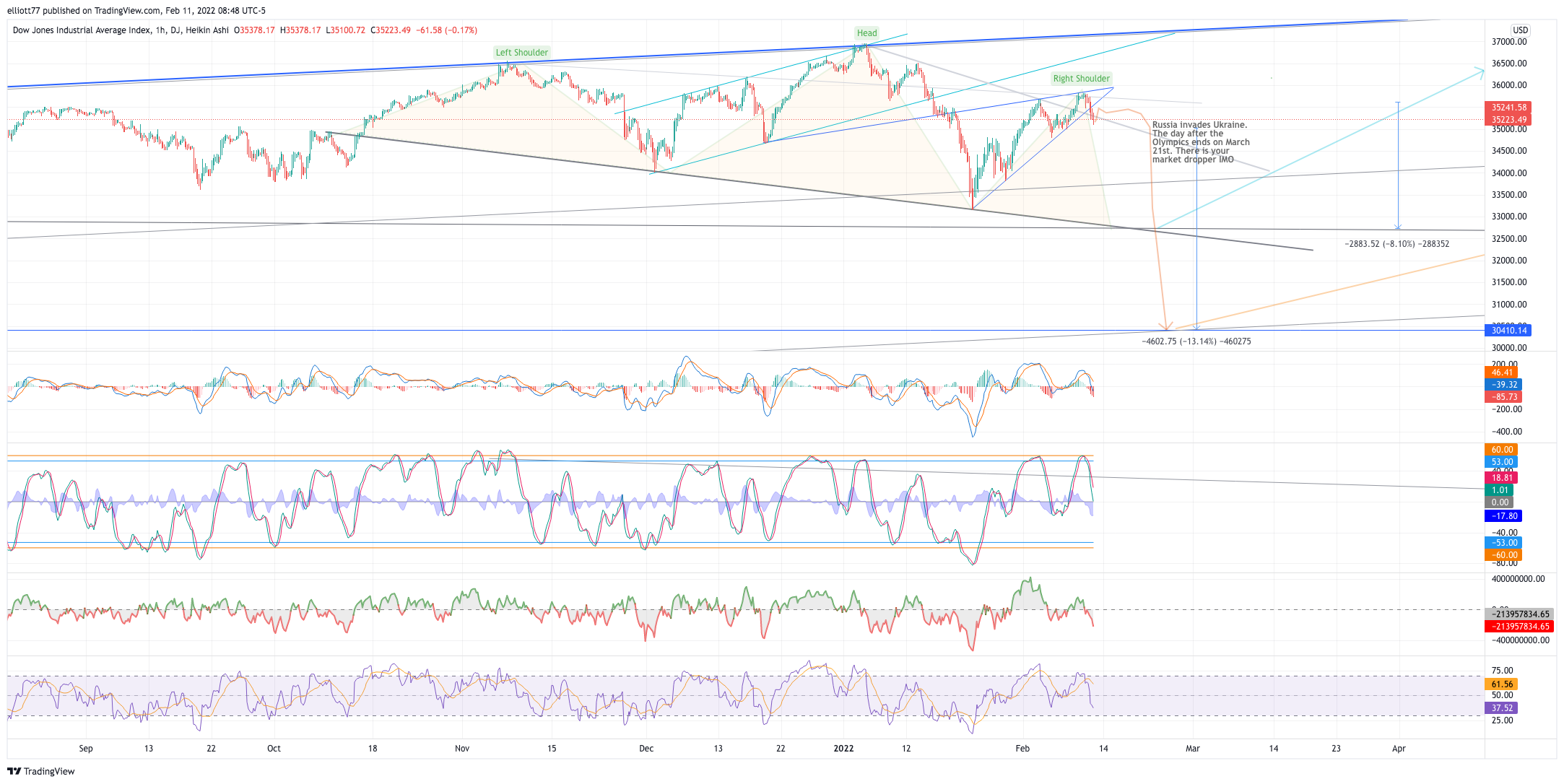This screenshot has height=784, width=1564.
Task: Click the −2883.52 (−8.10%) measurement label
Action: coord(1396,244)
